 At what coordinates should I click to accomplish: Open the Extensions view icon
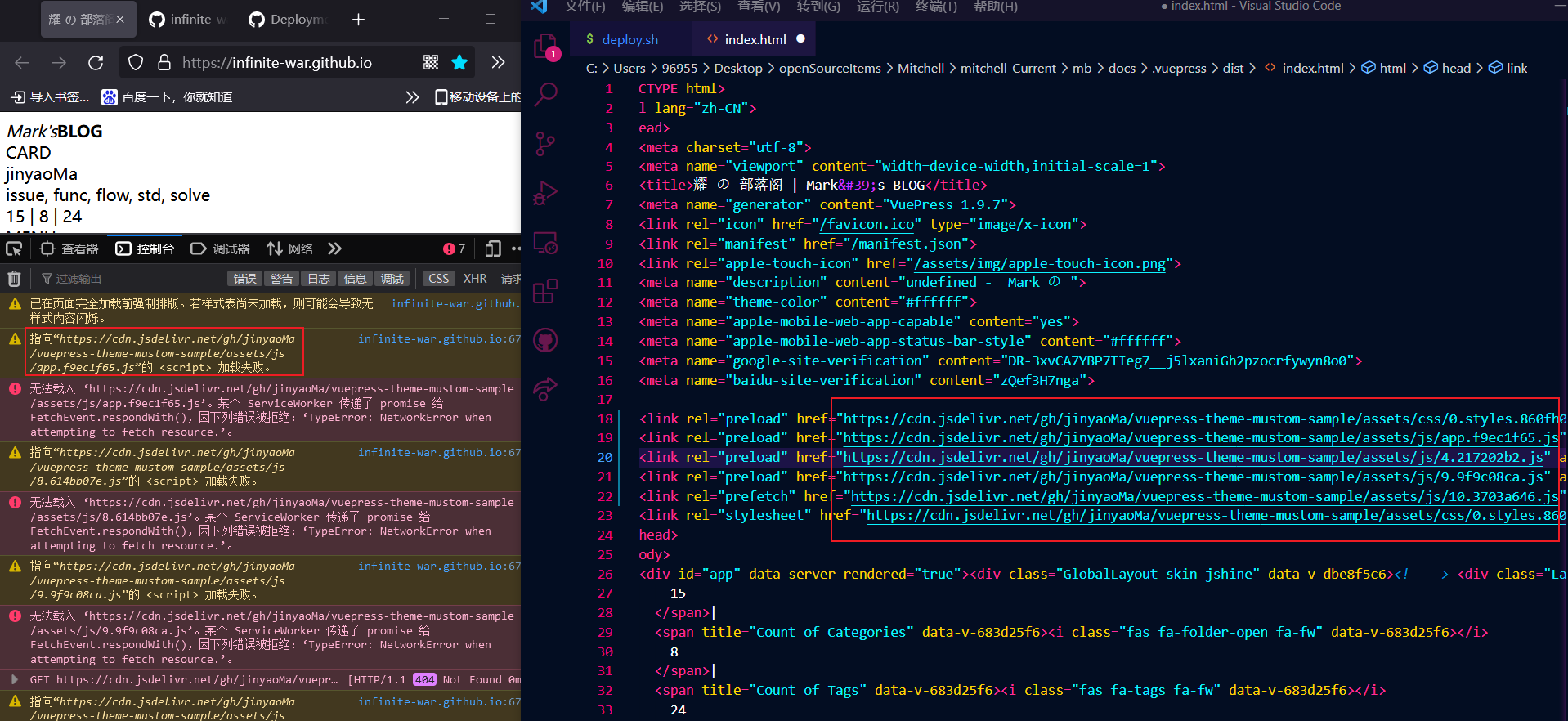[x=545, y=291]
